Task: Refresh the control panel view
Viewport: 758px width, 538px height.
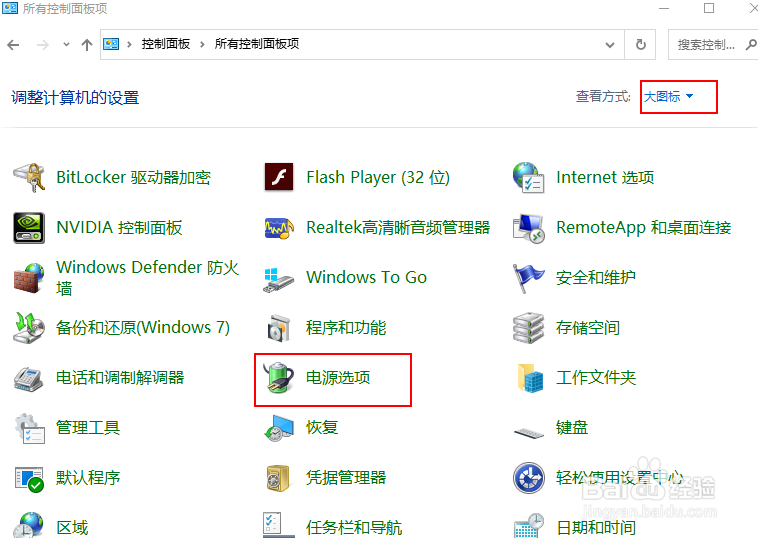Action: click(x=641, y=44)
